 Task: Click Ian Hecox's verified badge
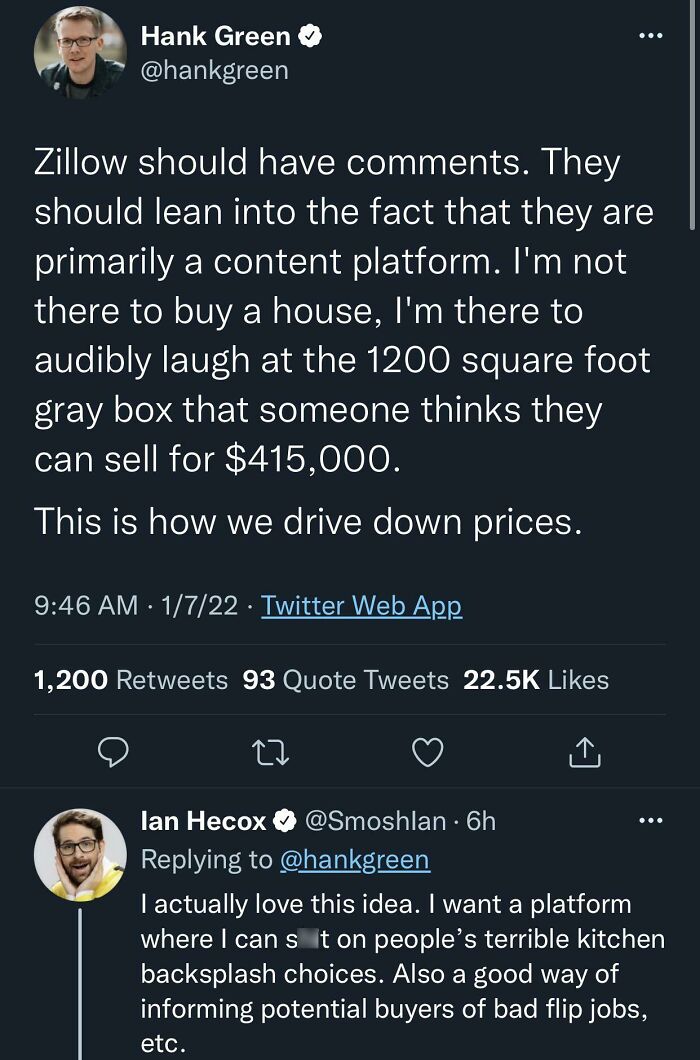point(285,821)
